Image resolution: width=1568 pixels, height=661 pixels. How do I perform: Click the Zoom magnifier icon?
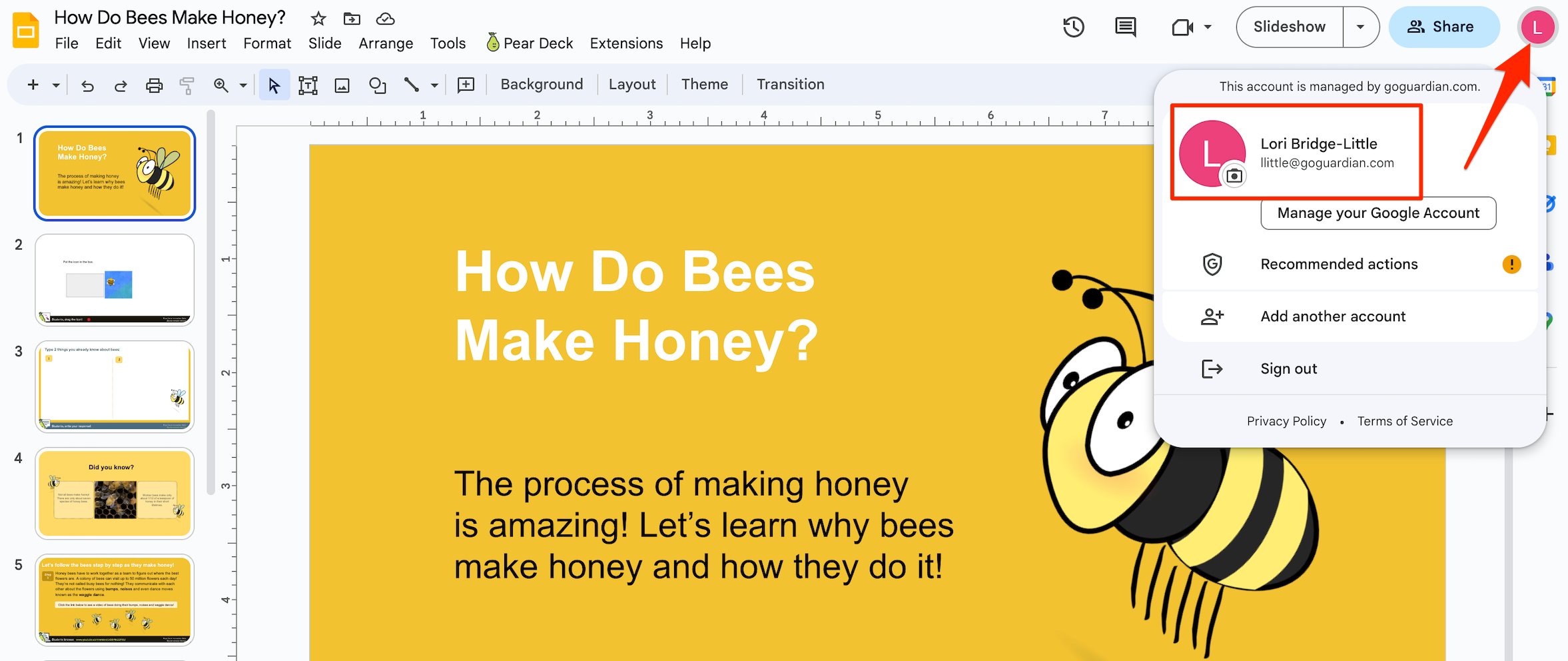pyautogui.click(x=220, y=85)
